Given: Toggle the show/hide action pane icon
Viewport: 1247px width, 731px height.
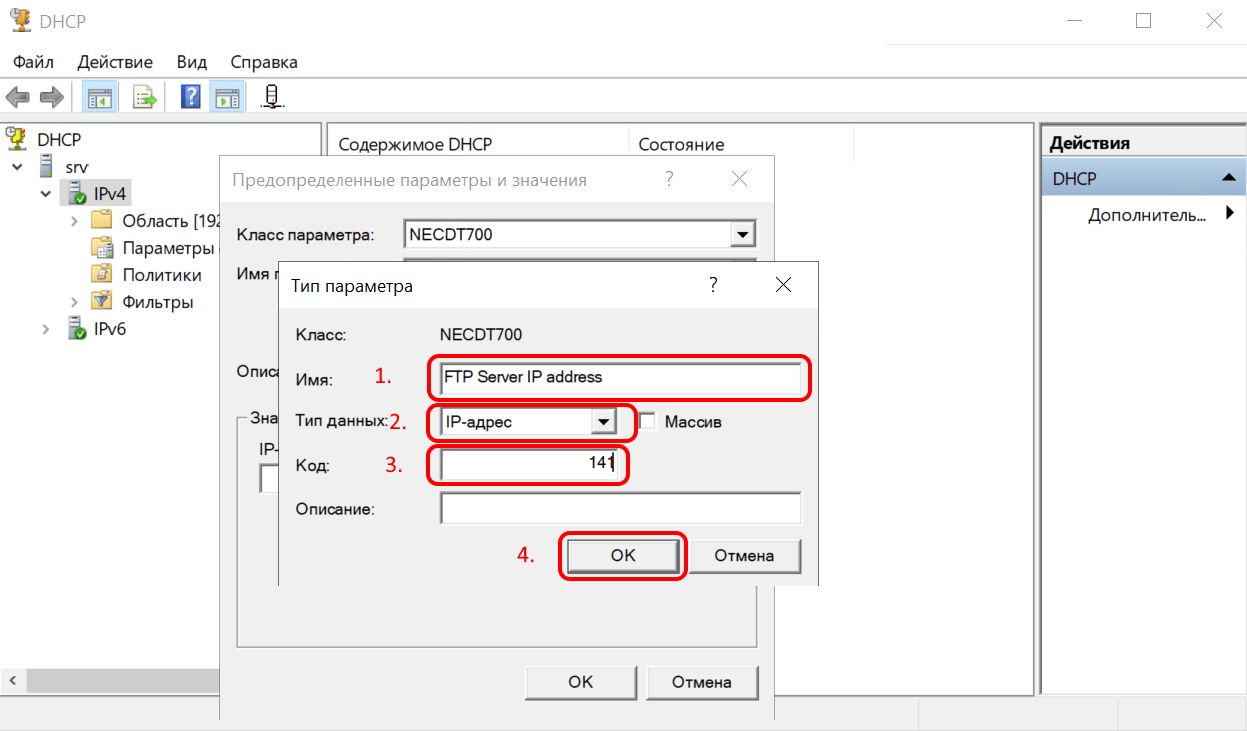Looking at the screenshot, I should (x=227, y=97).
